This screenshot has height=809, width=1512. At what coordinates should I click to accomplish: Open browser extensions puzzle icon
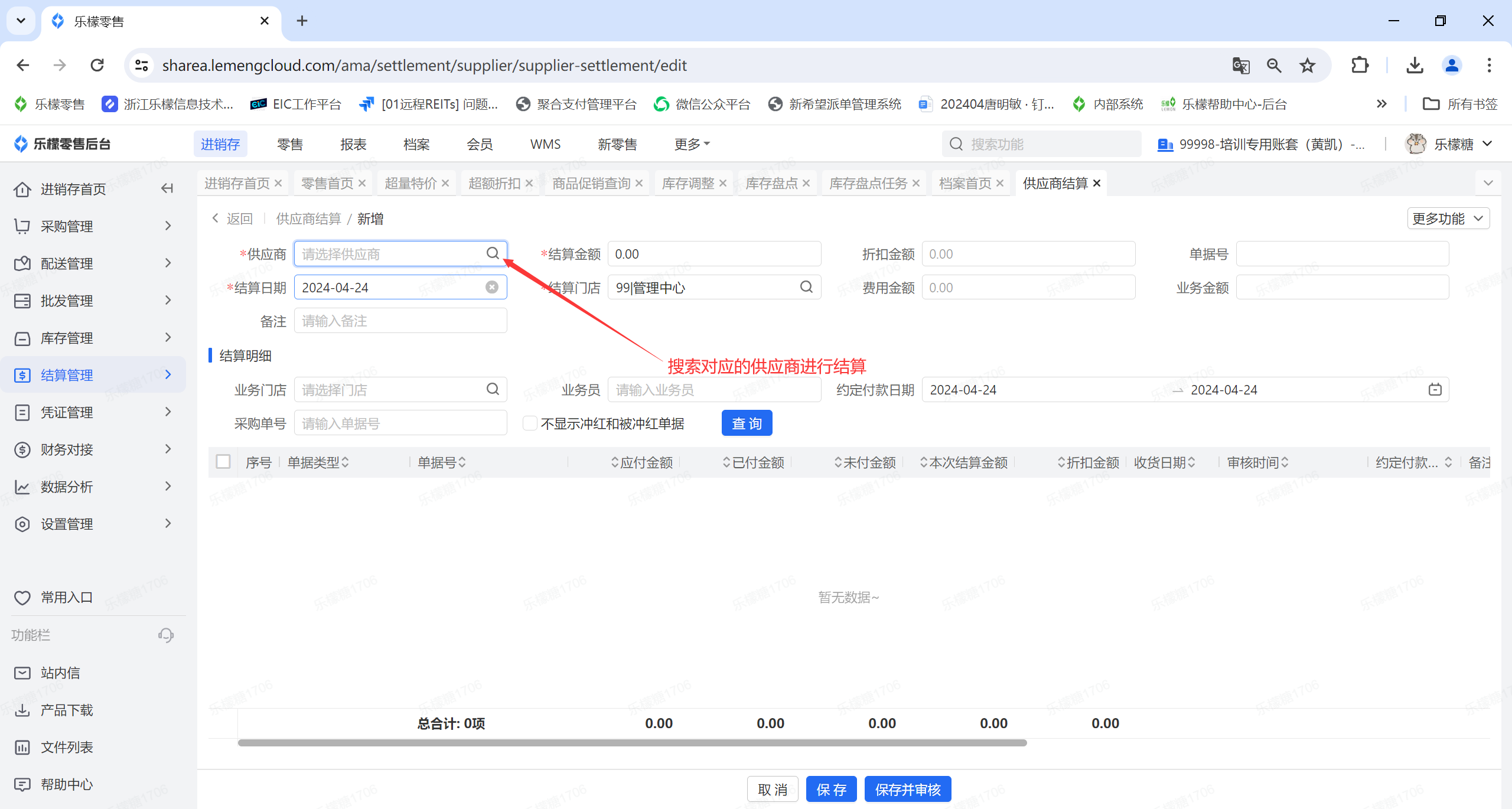tap(1360, 65)
